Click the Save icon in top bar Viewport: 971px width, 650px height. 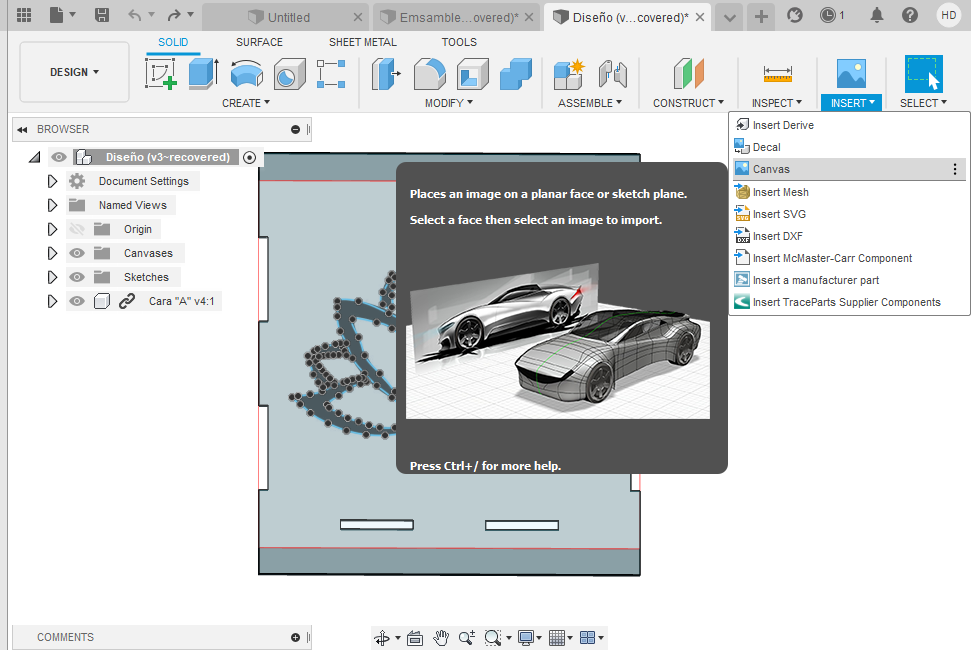[x=102, y=15]
